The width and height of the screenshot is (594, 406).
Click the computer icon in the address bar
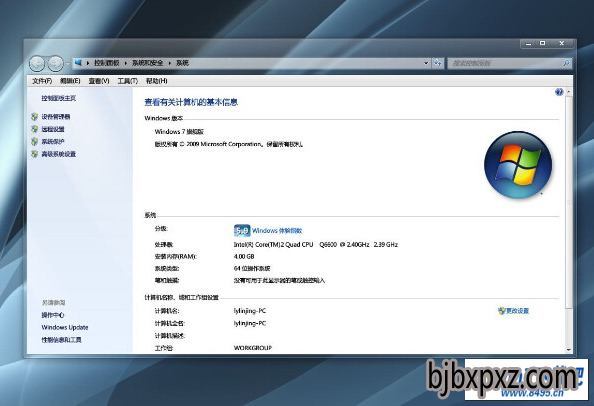(x=78, y=63)
